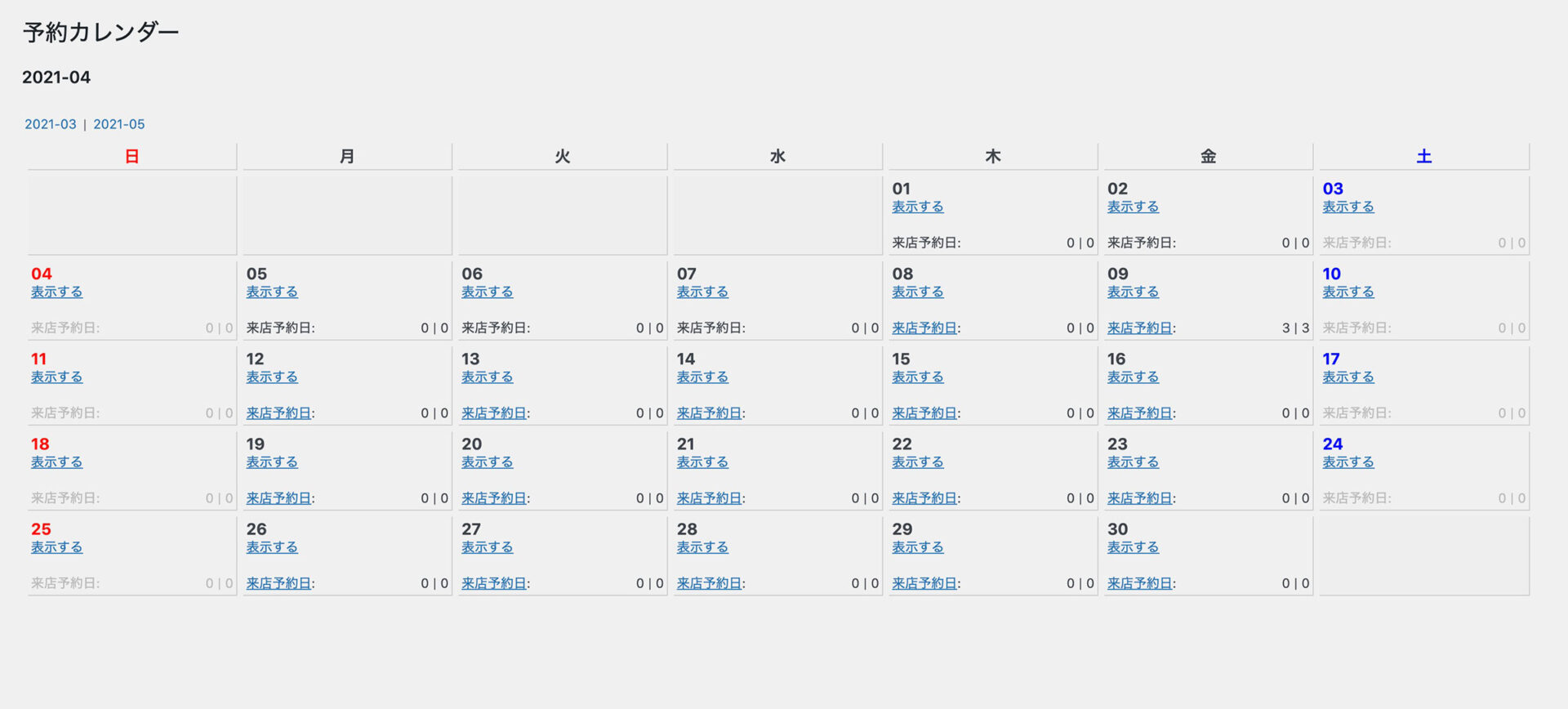1568x709 pixels.
Task: Open 来店予約日 link on day 28
Action: (x=709, y=583)
